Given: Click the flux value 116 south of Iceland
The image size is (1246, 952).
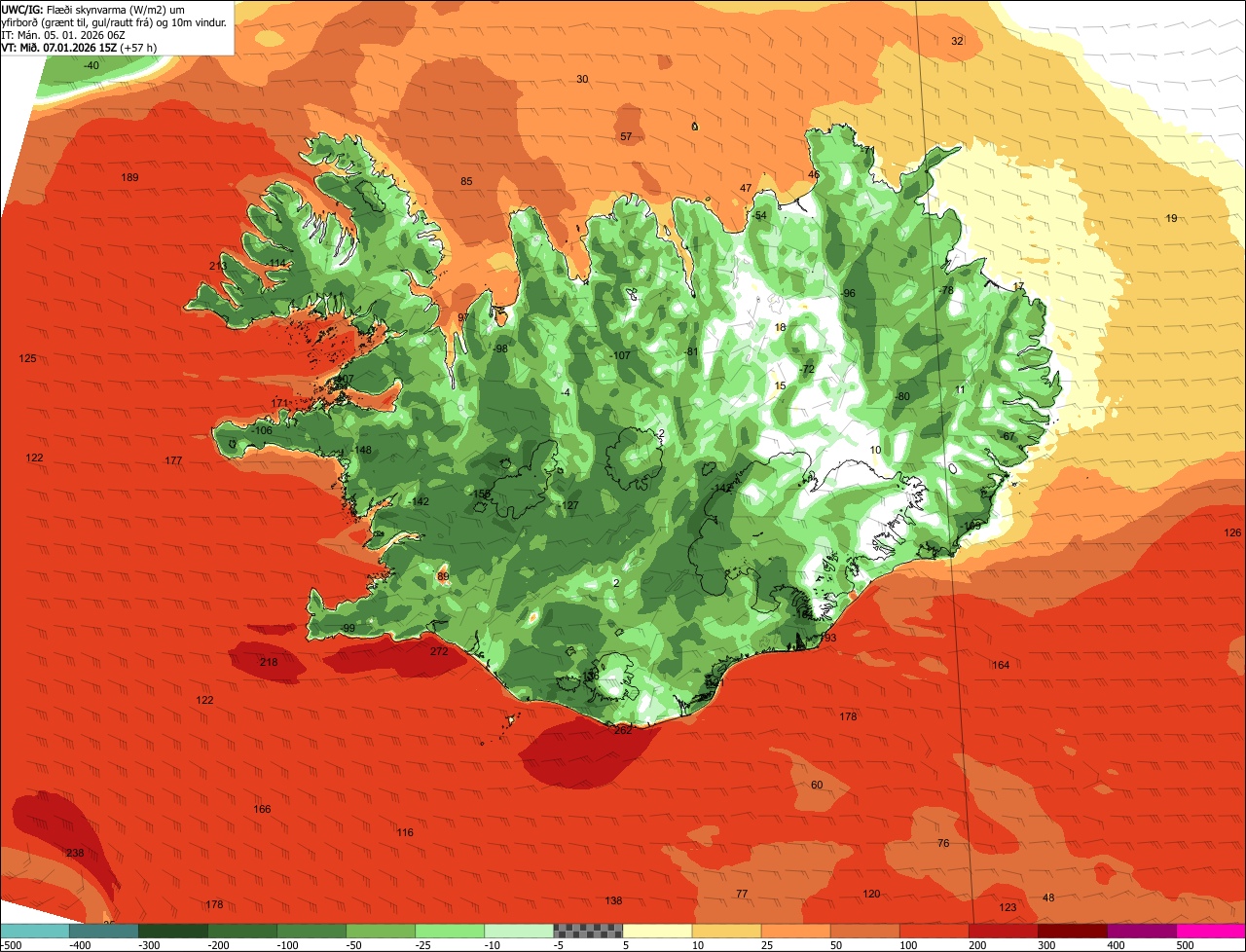Looking at the screenshot, I should point(405,832).
